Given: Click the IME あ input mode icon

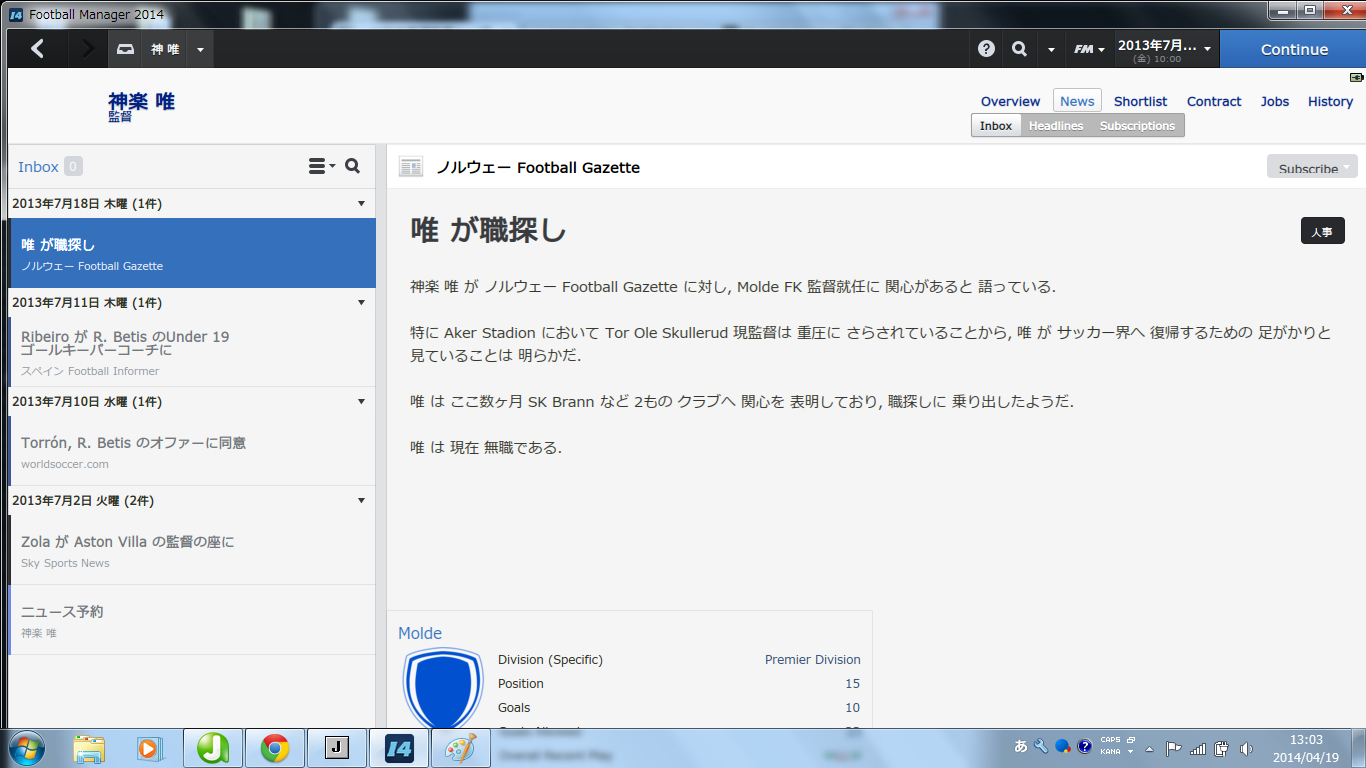Looking at the screenshot, I should [1021, 746].
